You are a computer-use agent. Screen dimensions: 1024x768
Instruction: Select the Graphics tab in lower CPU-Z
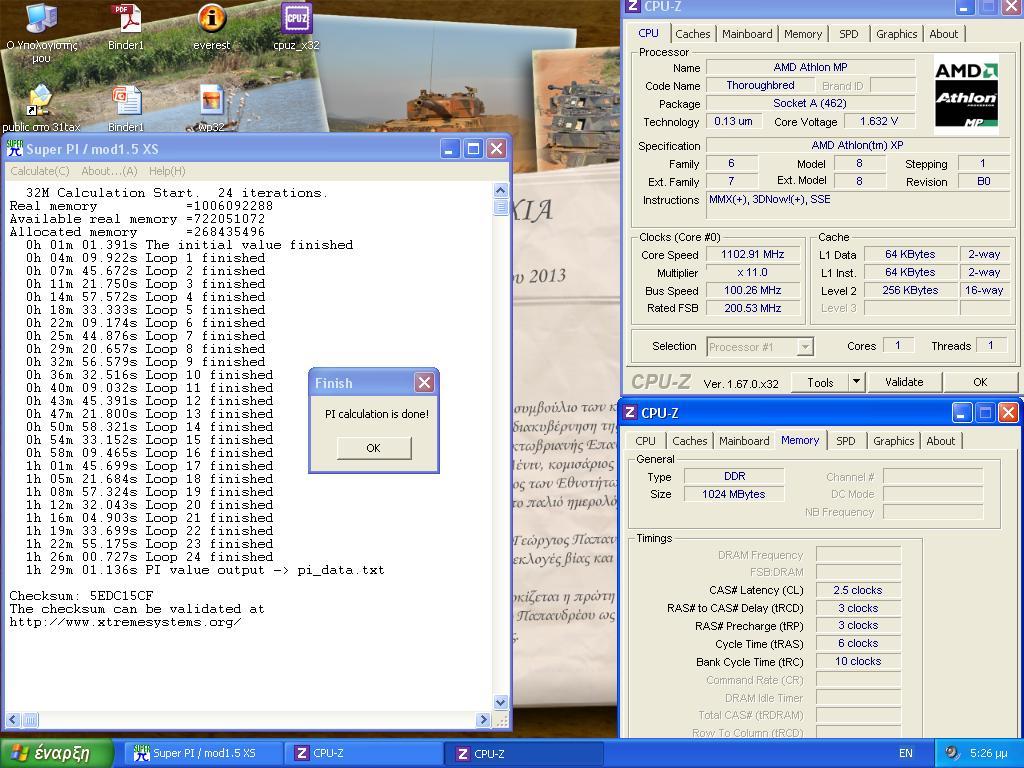point(893,441)
